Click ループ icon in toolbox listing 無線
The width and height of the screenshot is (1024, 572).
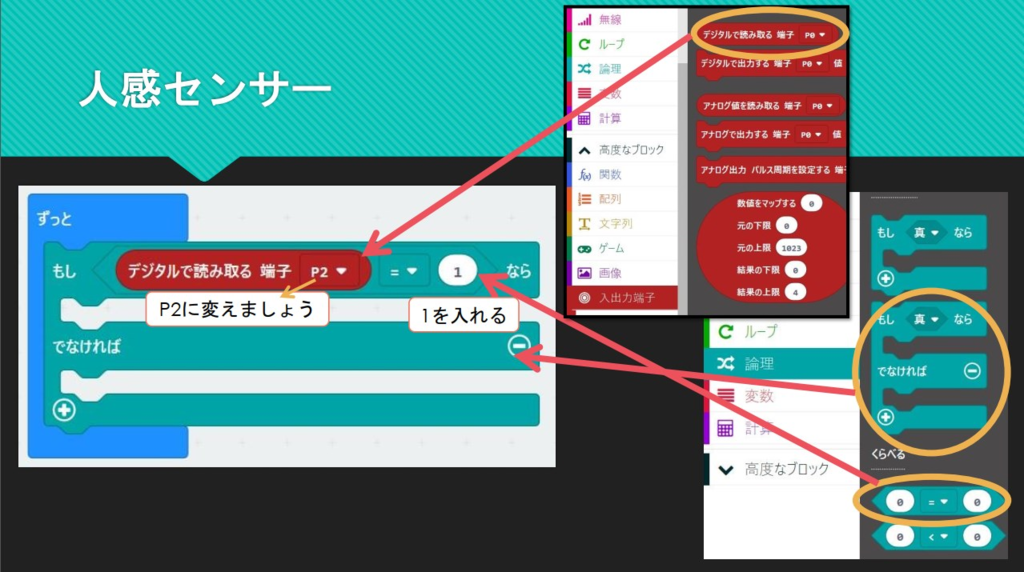(x=584, y=44)
